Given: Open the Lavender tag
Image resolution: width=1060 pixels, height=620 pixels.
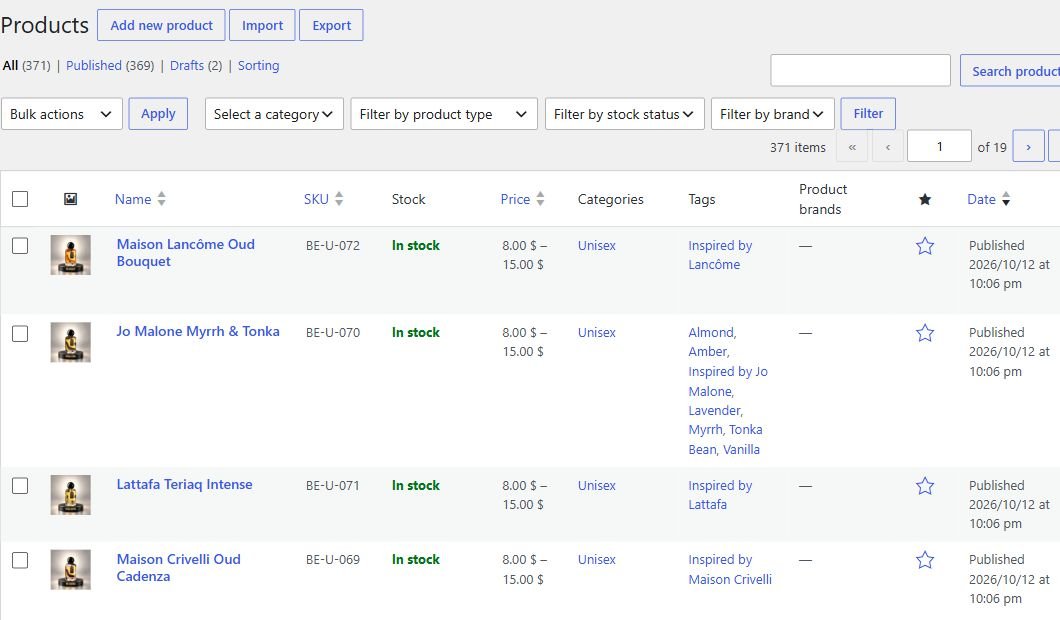Looking at the screenshot, I should 714,410.
